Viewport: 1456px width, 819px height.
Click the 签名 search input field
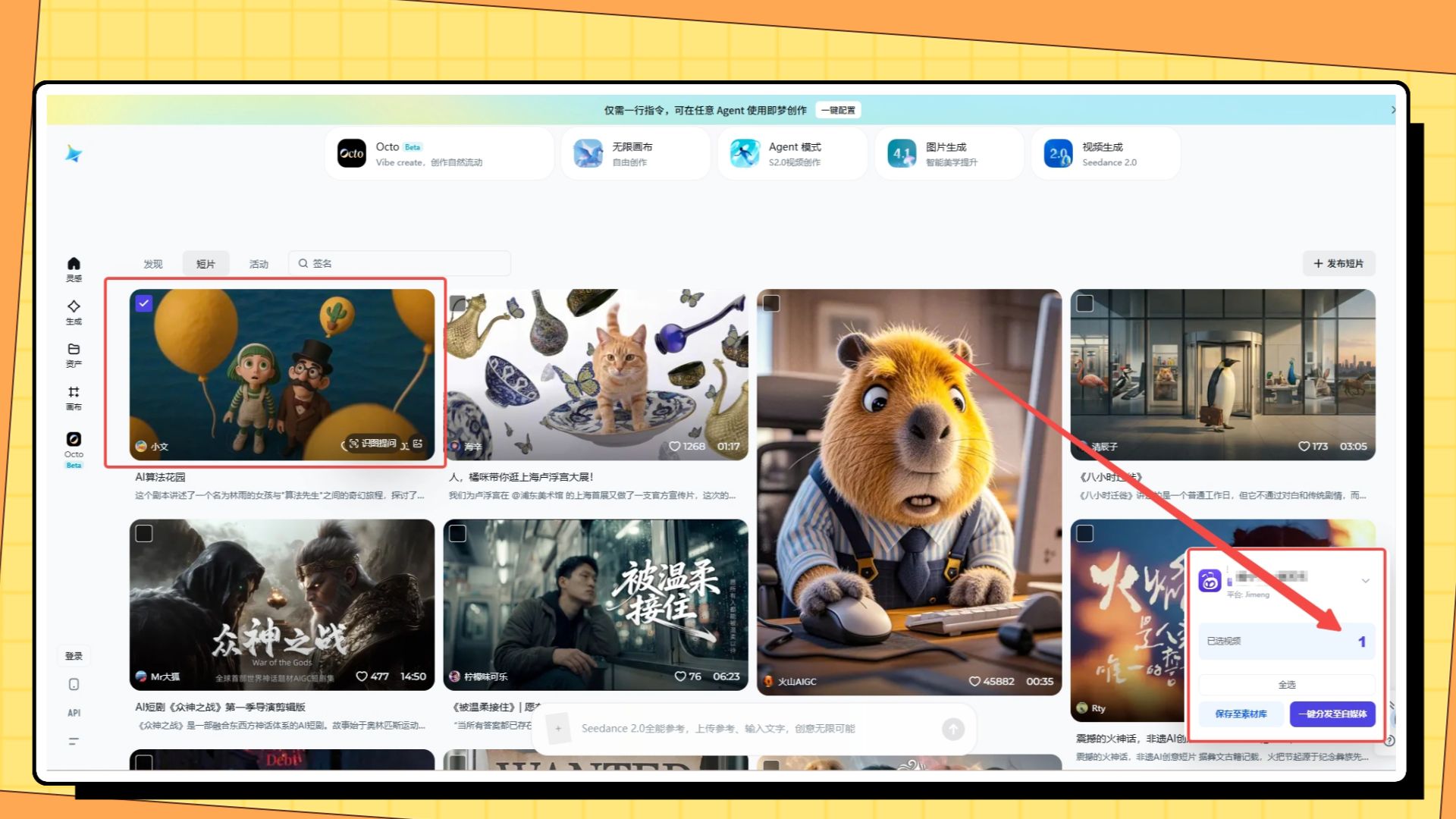pos(409,264)
